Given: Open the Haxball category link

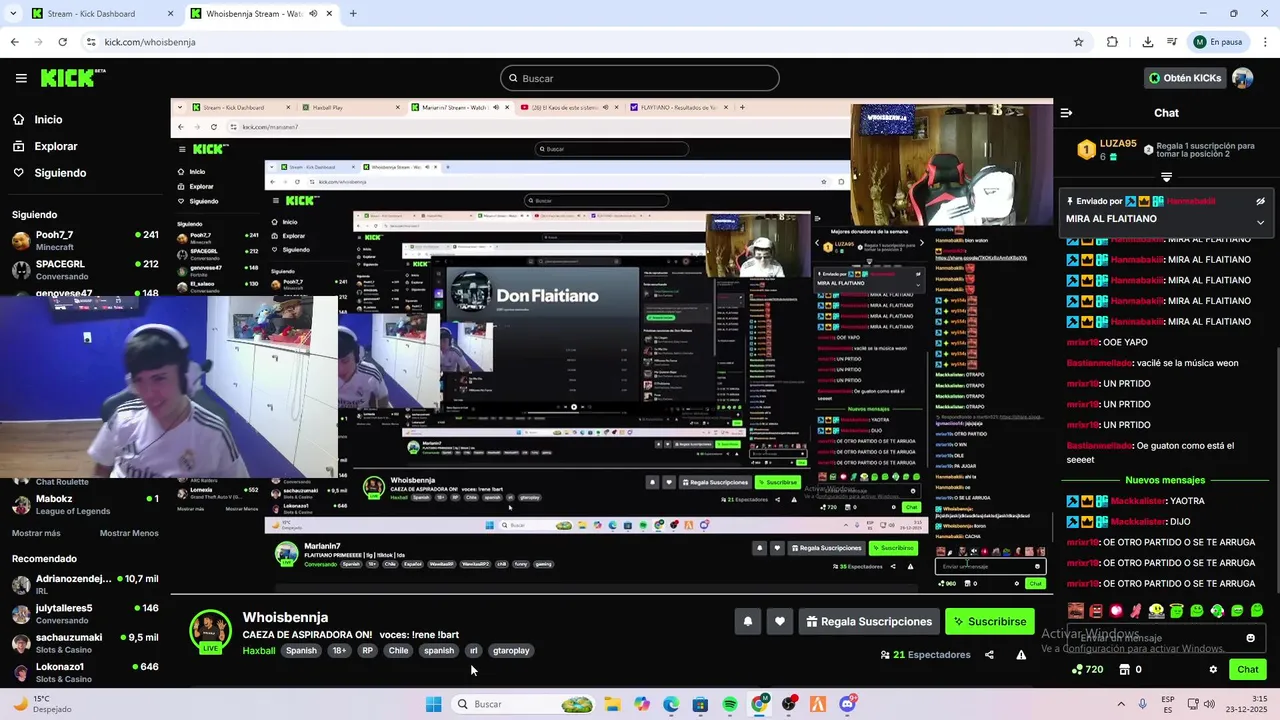Looking at the screenshot, I should [259, 650].
